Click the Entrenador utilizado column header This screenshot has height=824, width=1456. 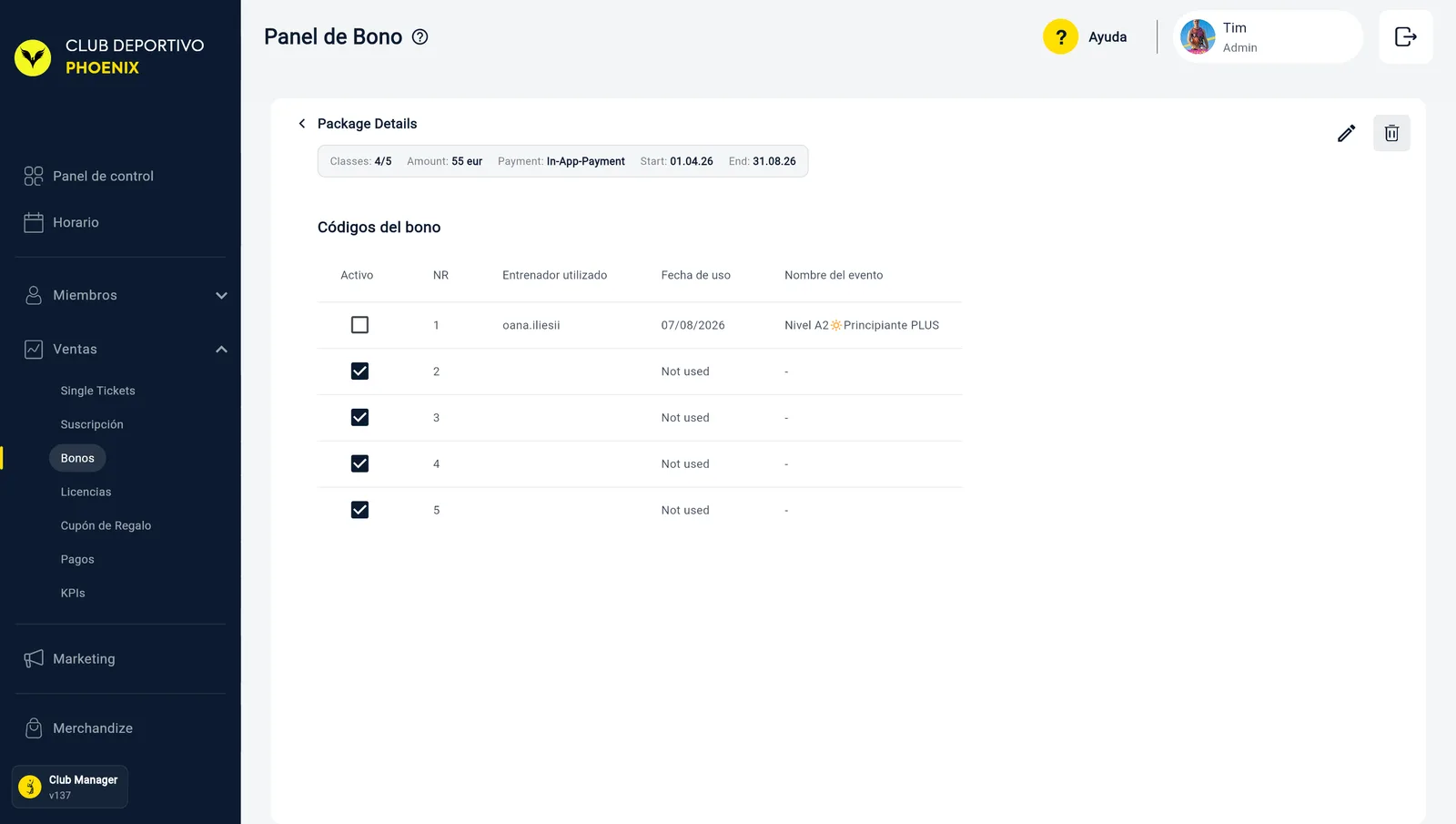(554, 275)
